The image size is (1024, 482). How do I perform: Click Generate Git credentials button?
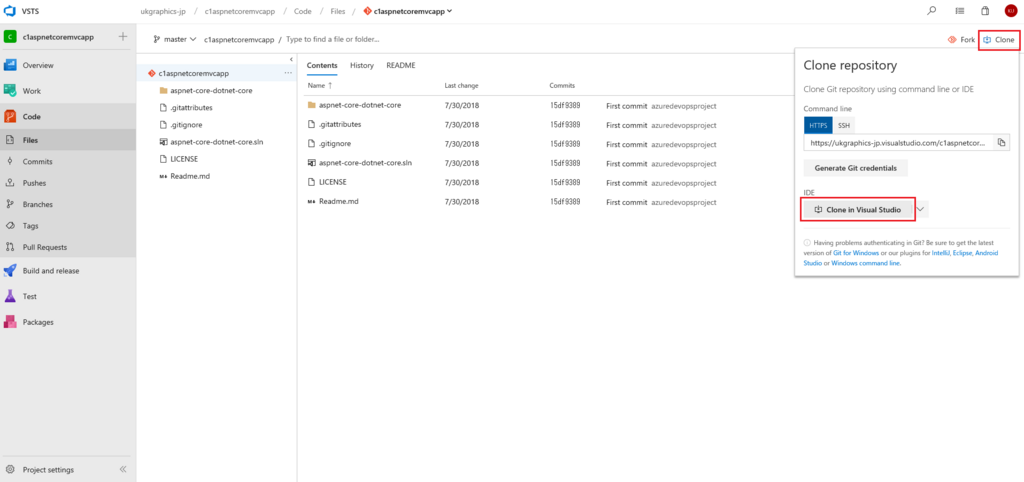tap(856, 168)
